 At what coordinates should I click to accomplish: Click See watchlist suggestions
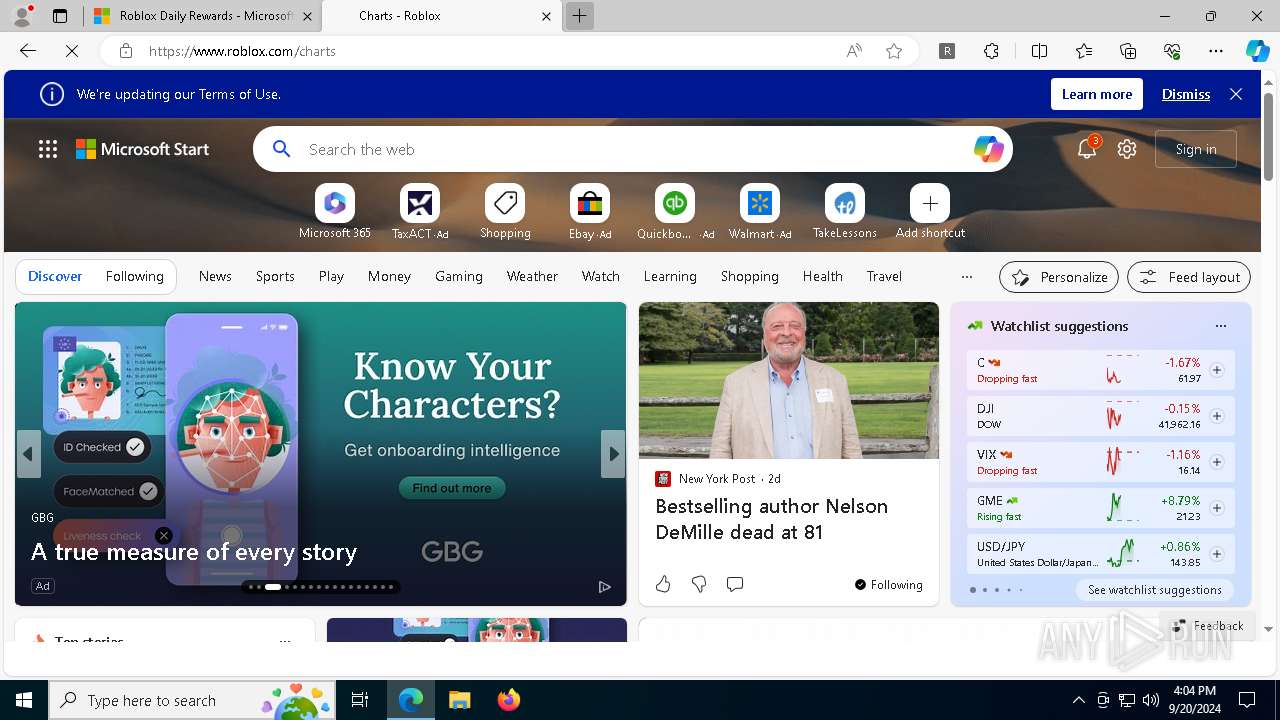(x=1155, y=590)
